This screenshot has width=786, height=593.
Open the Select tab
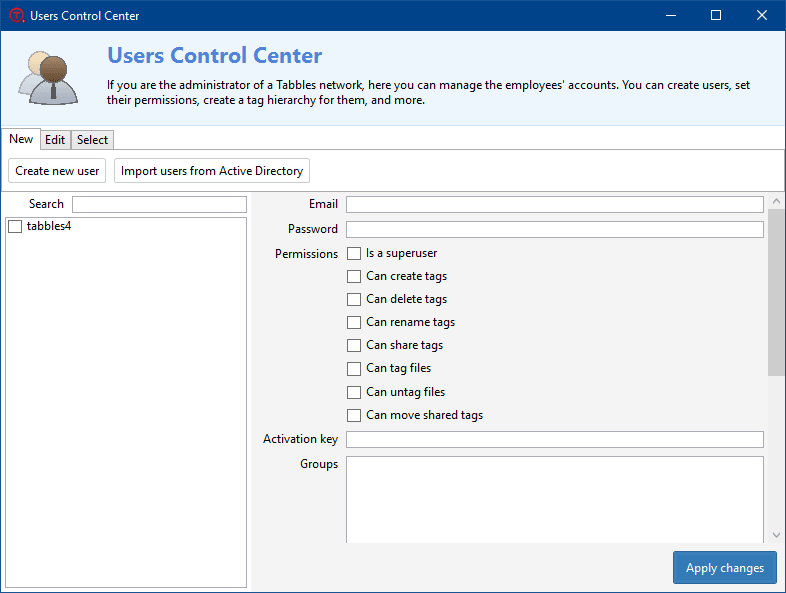[92, 140]
